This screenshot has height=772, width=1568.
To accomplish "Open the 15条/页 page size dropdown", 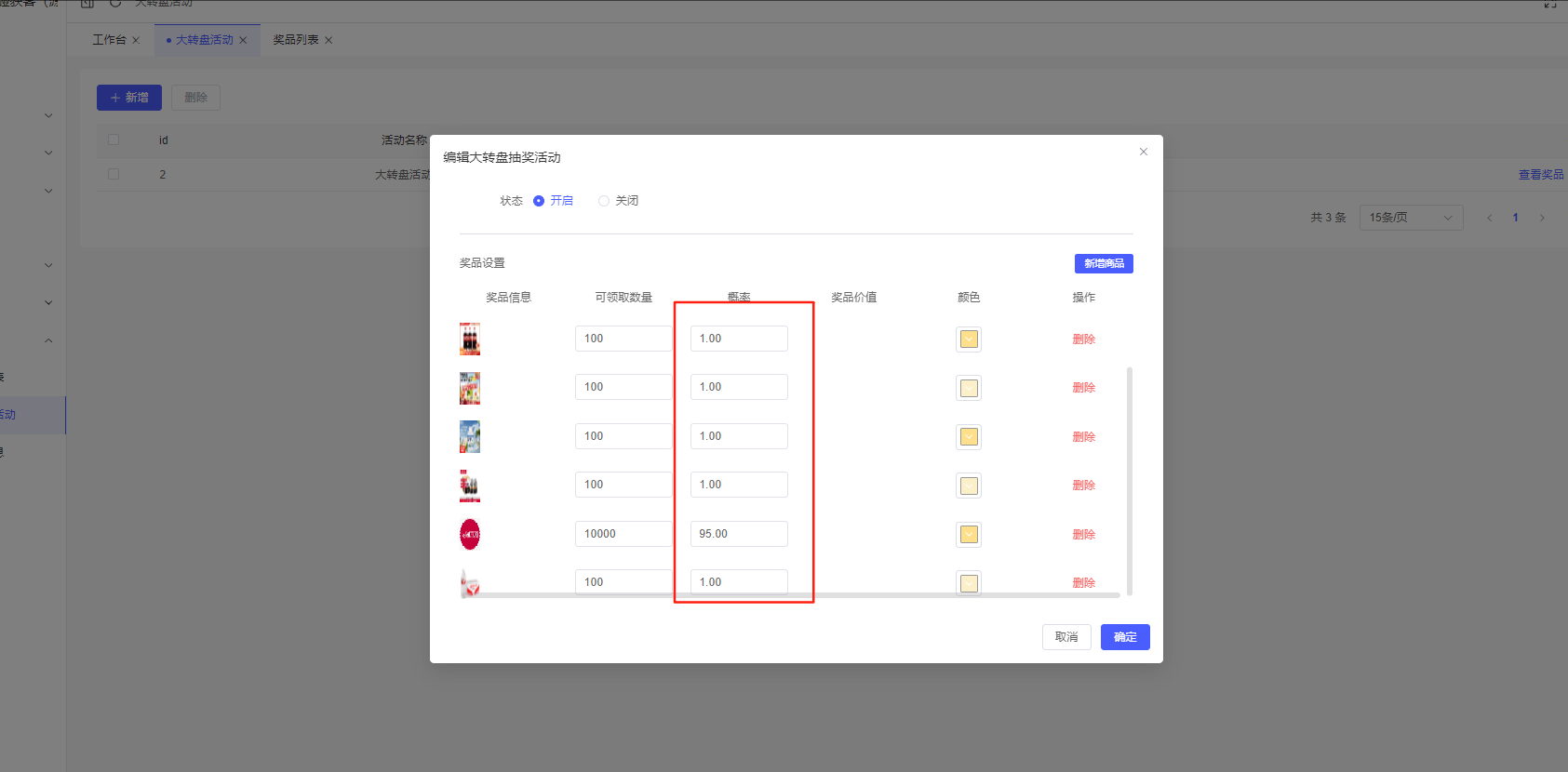I will coord(1410,218).
